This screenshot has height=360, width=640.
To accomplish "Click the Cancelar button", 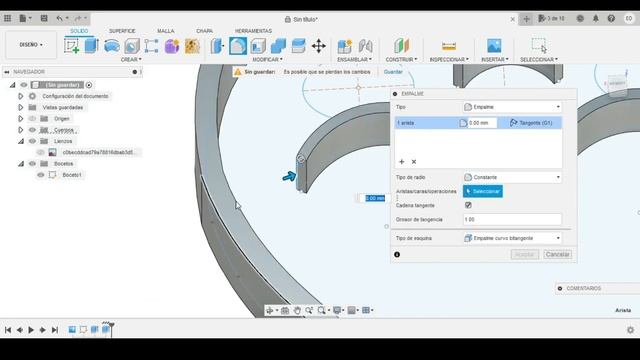I will point(558,254).
